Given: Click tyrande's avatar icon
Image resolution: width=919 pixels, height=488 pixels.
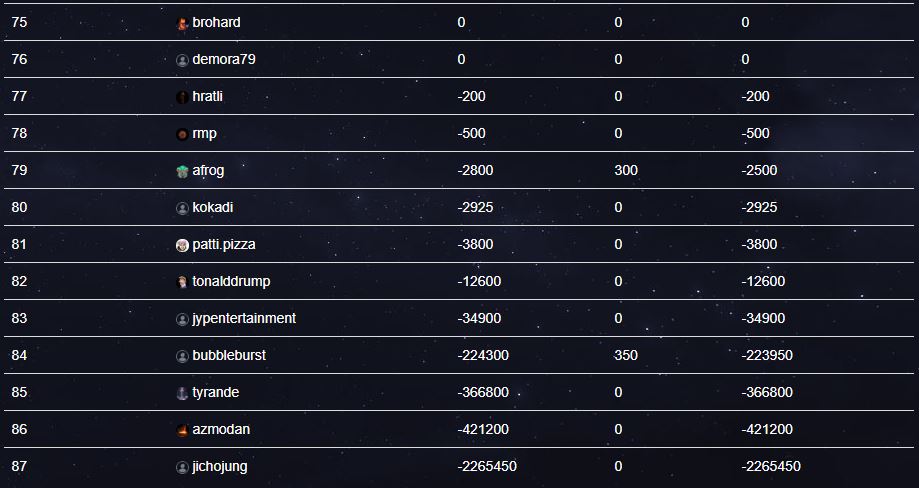Looking at the screenshot, I should click(182, 393).
